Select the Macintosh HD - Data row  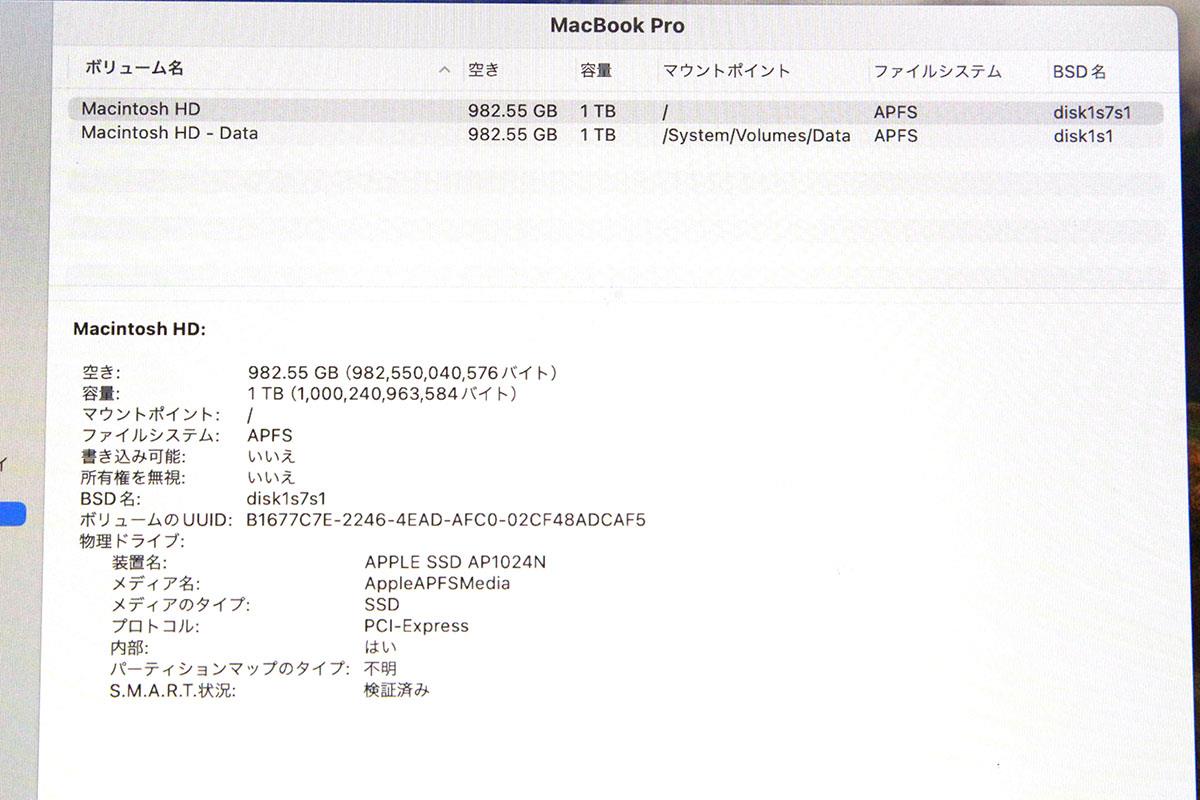615,134
